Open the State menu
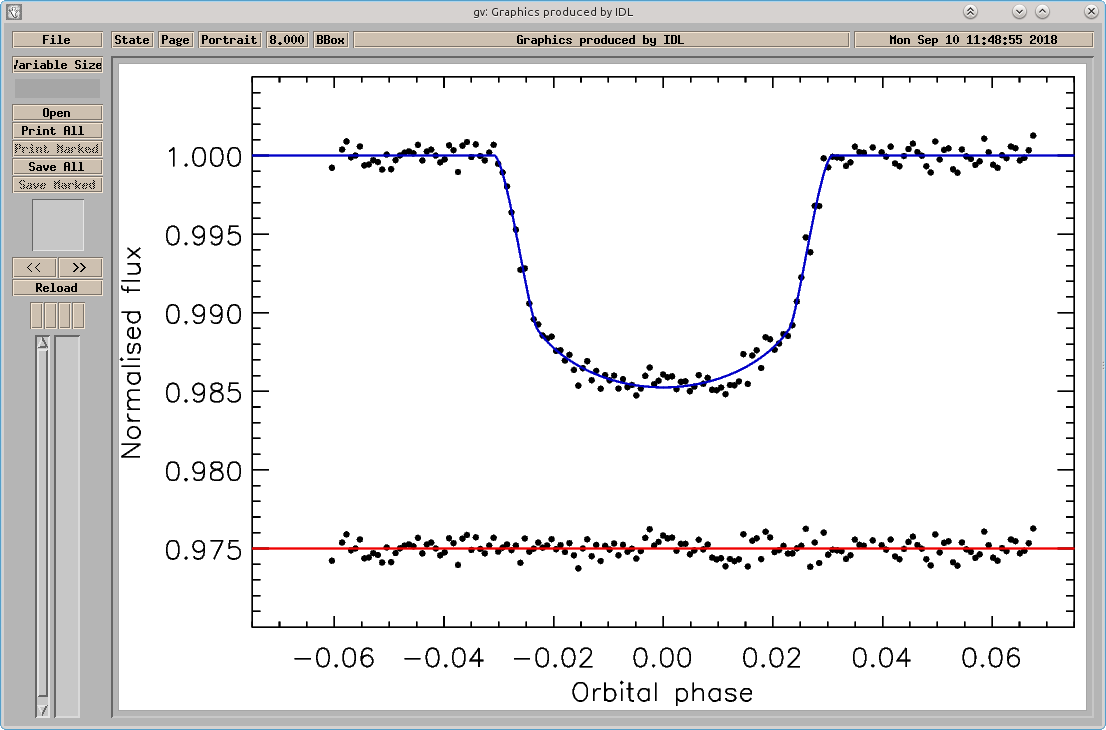The height and width of the screenshot is (730, 1106). [132, 39]
